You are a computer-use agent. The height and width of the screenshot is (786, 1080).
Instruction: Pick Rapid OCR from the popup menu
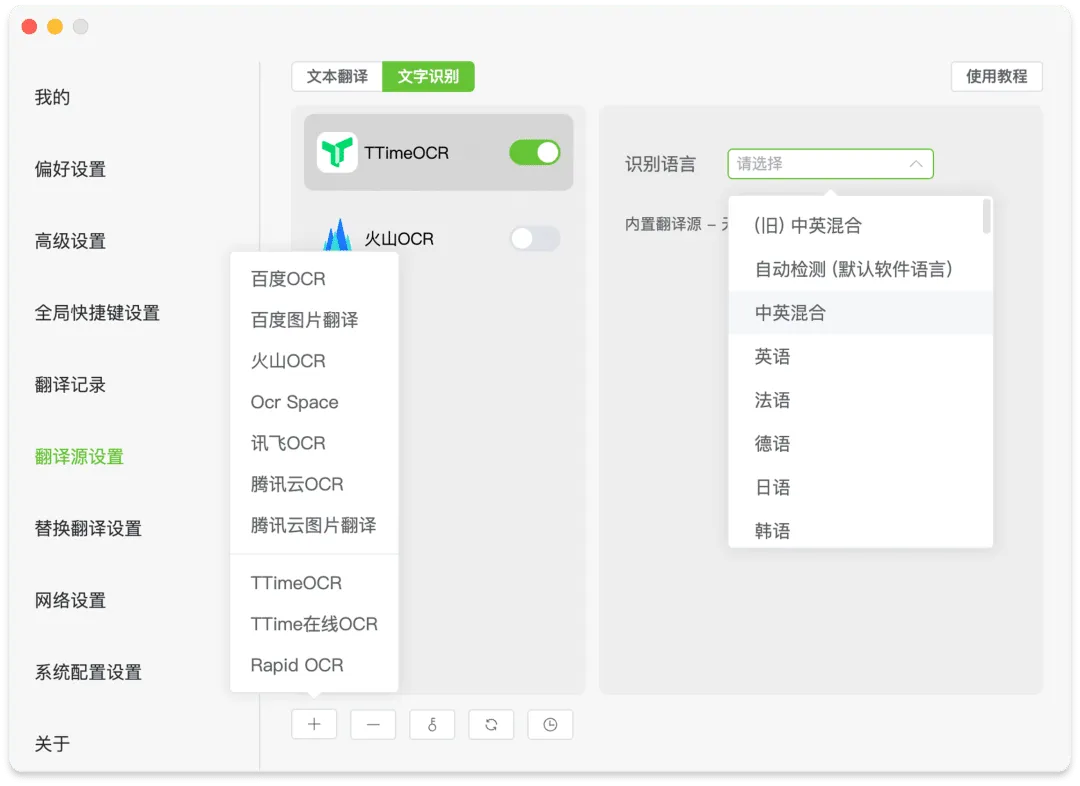297,665
